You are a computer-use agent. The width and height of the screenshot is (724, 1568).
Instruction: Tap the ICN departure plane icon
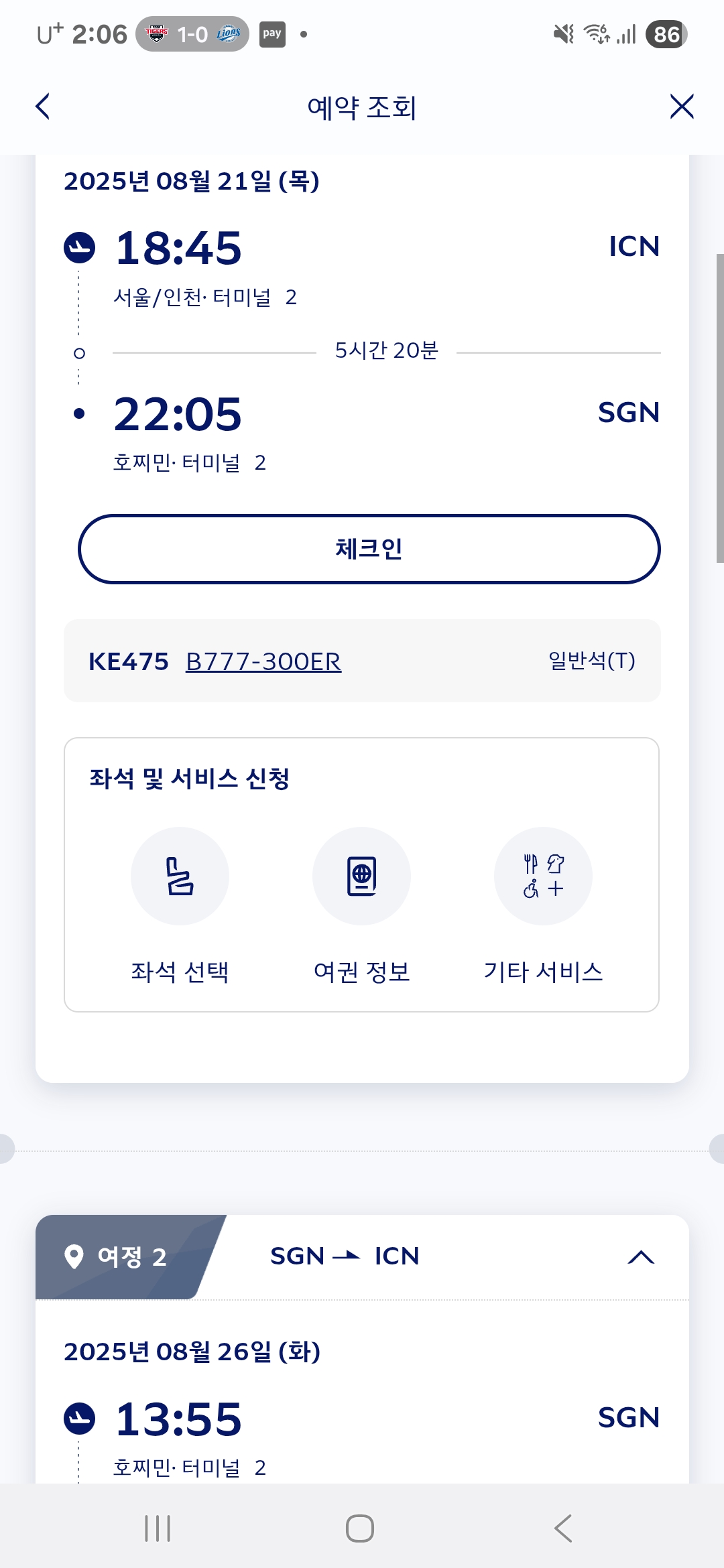(x=79, y=248)
